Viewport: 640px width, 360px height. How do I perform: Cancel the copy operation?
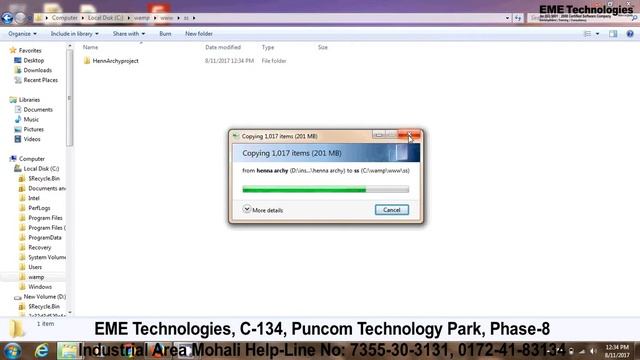click(x=391, y=210)
